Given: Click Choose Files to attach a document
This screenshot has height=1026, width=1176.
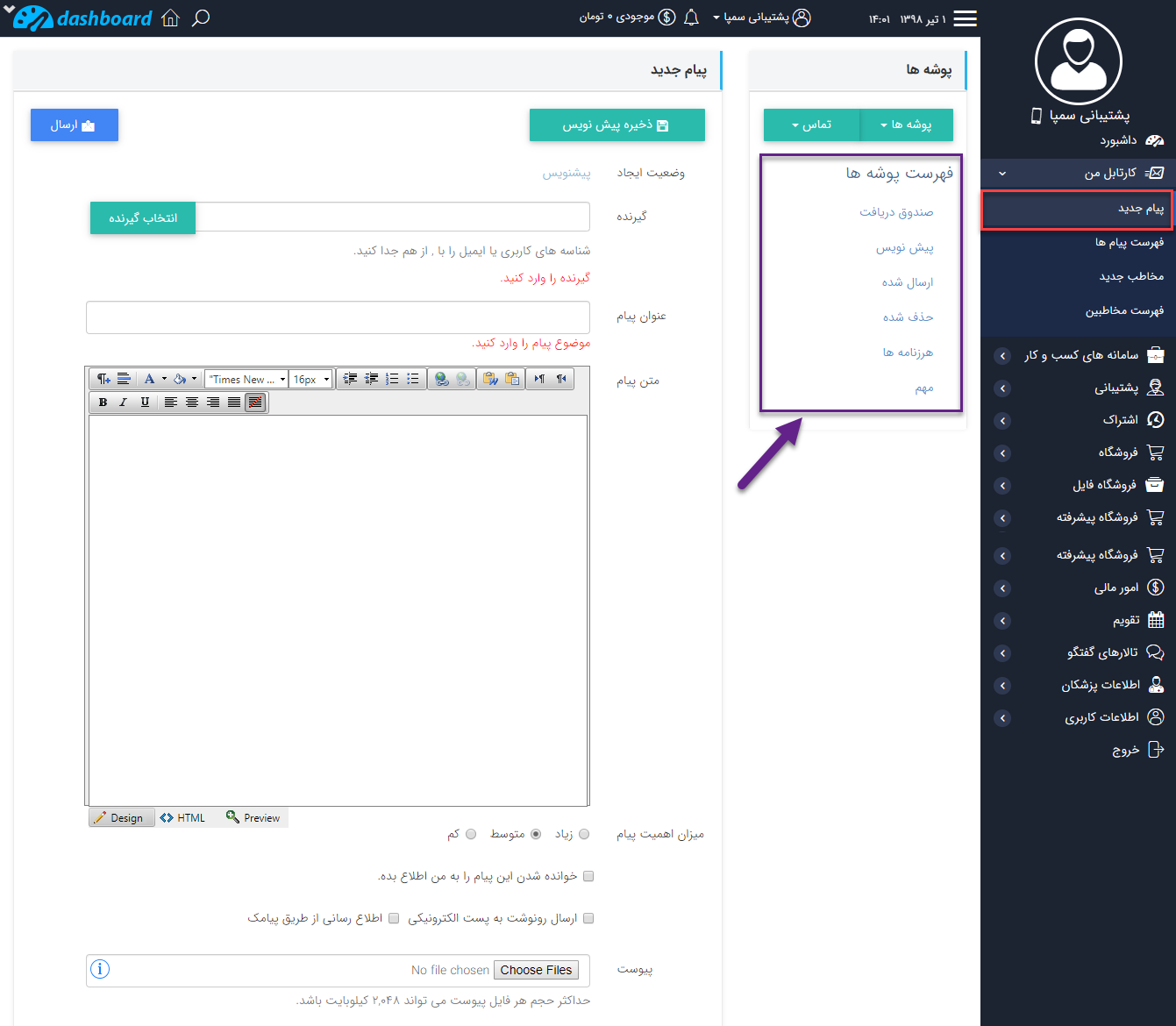Looking at the screenshot, I should click(x=536, y=970).
